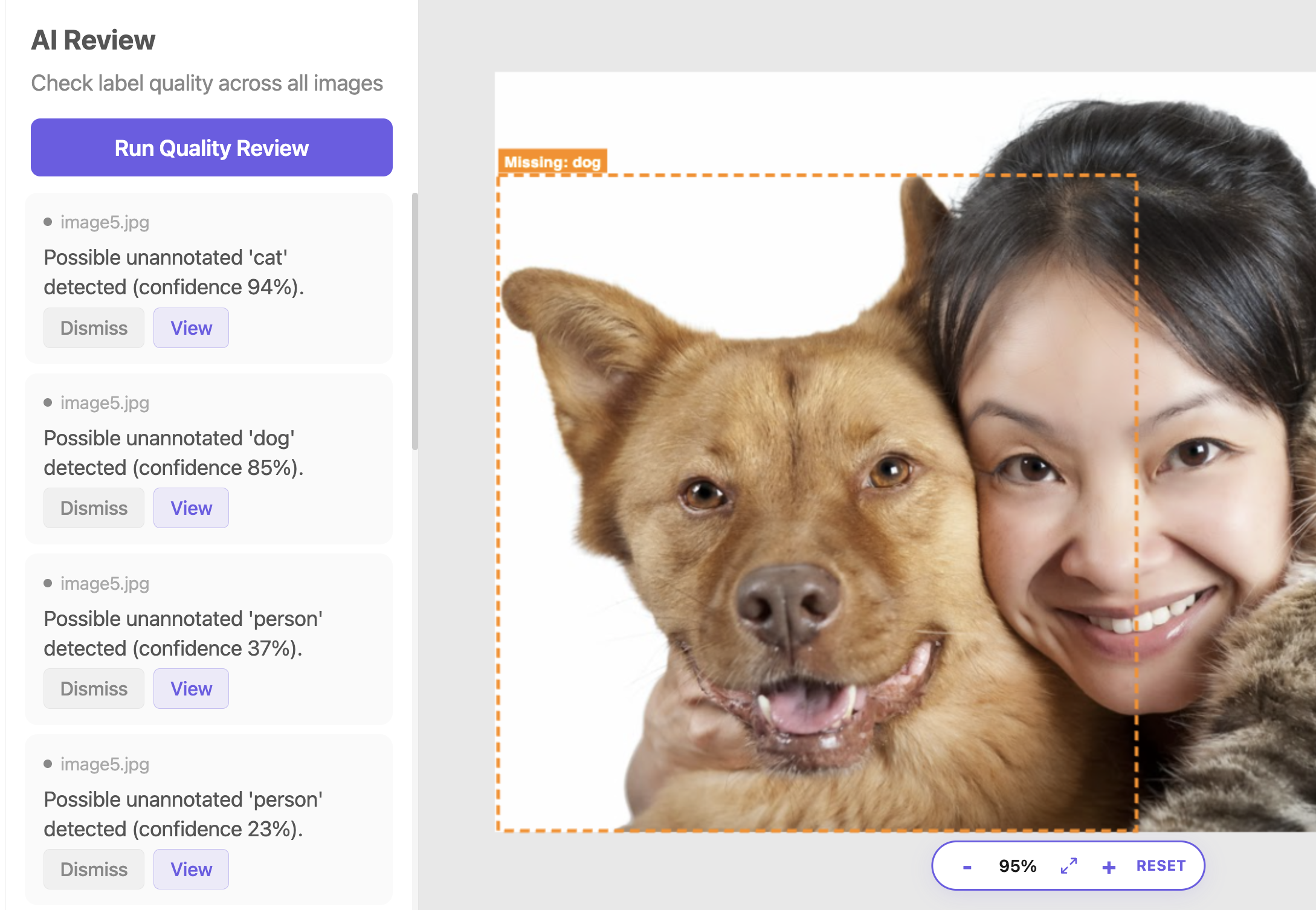Screen dimensions: 1316x910
Task: Dismiss the 'dog' 85% detection
Action: pos(94,508)
